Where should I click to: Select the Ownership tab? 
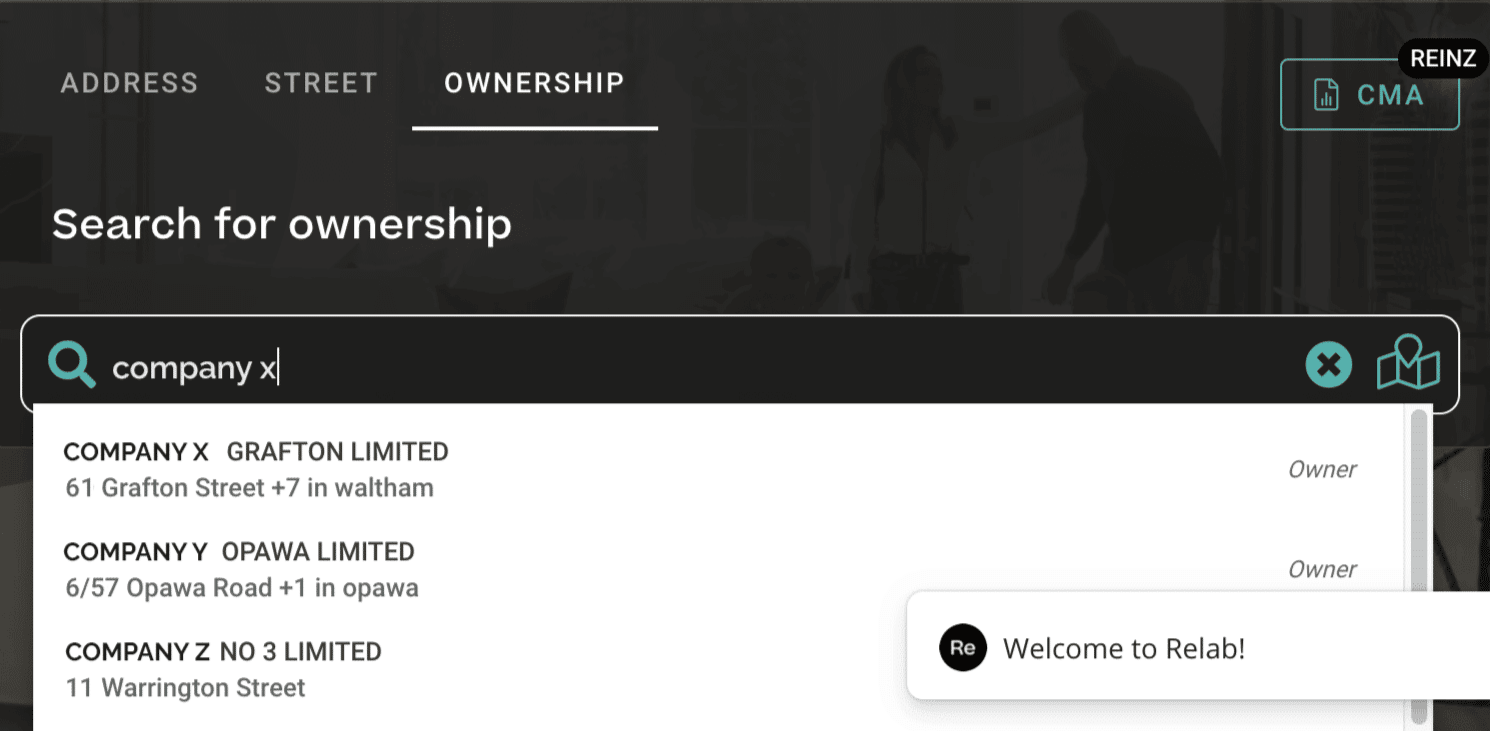(x=535, y=83)
